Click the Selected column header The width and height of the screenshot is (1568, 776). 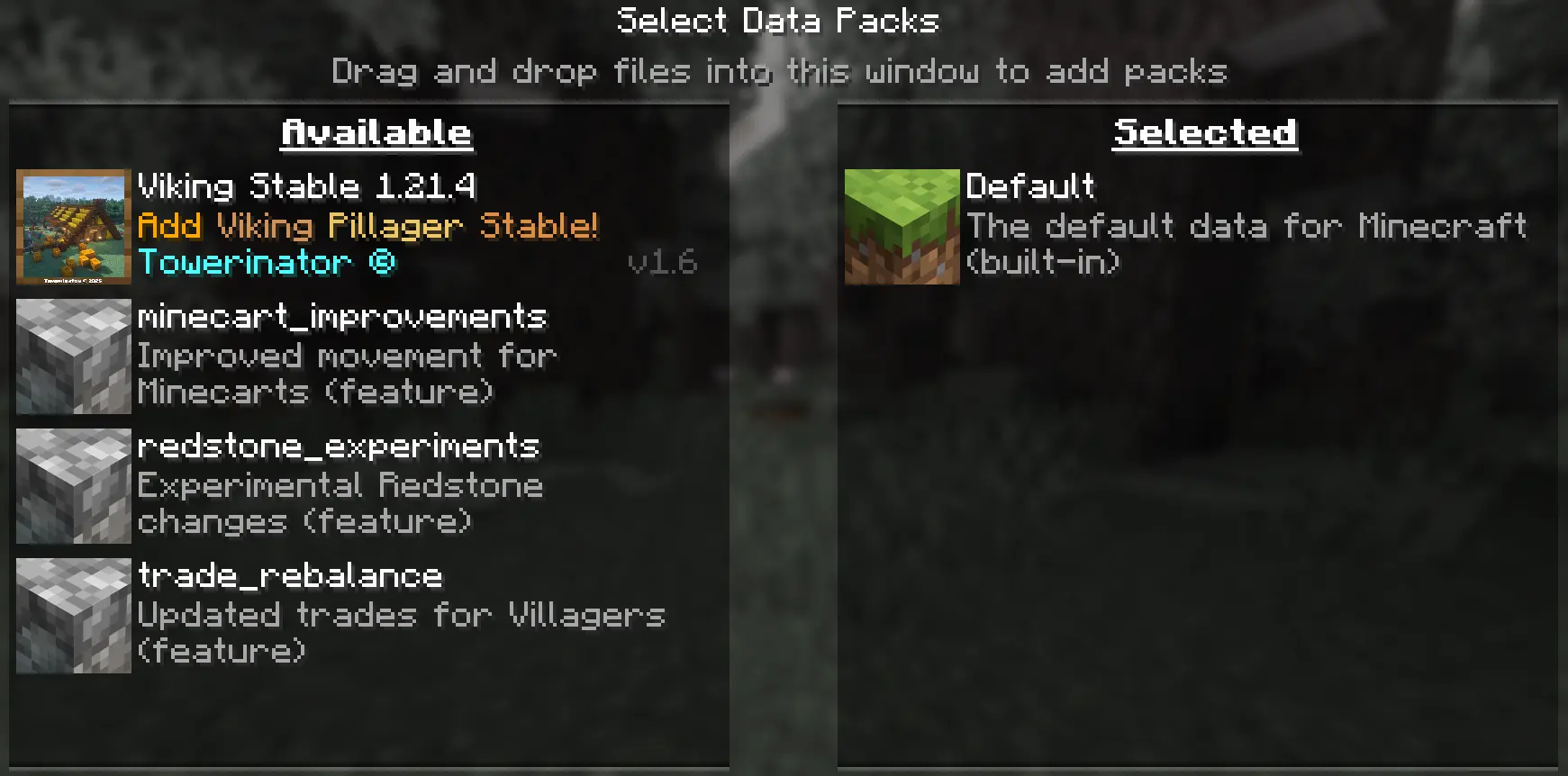[x=1205, y=133]
